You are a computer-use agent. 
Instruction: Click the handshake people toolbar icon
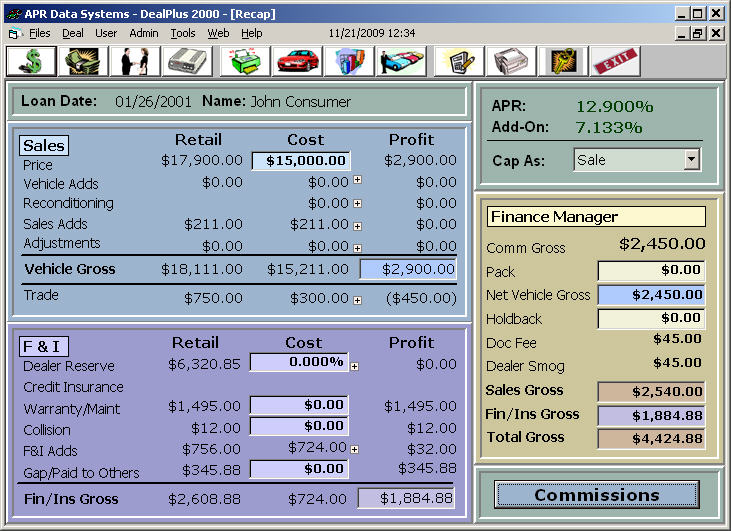(x=135, y=61)
